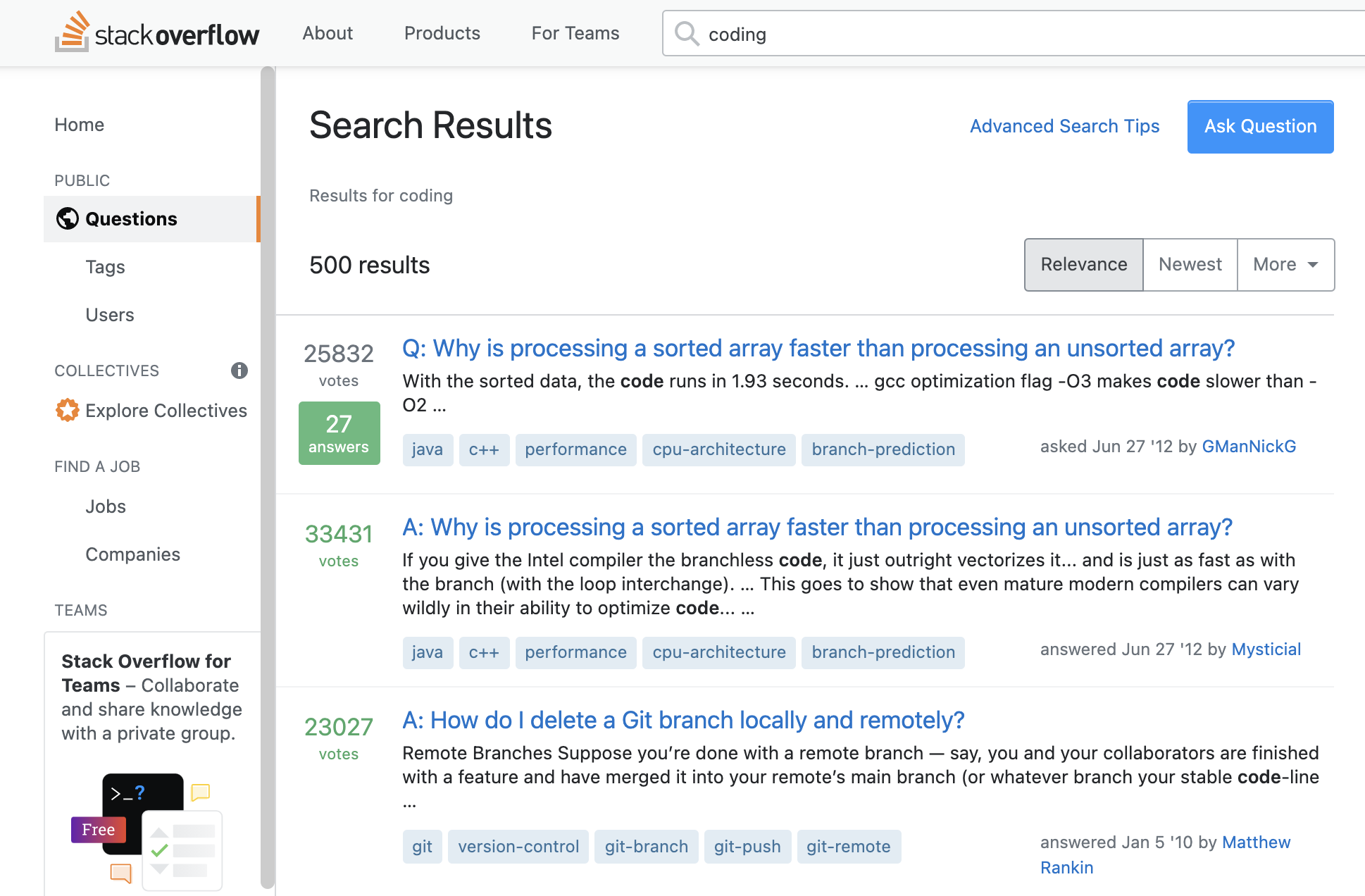Click the Ask Question button
This screenshot has height=896, width=1365.
coord(1260,127)
